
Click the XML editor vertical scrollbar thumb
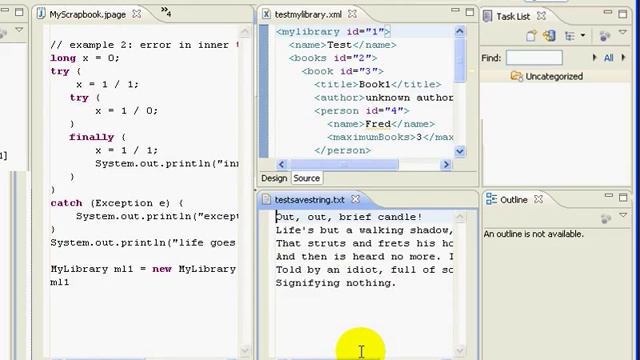tap(460, 61)
